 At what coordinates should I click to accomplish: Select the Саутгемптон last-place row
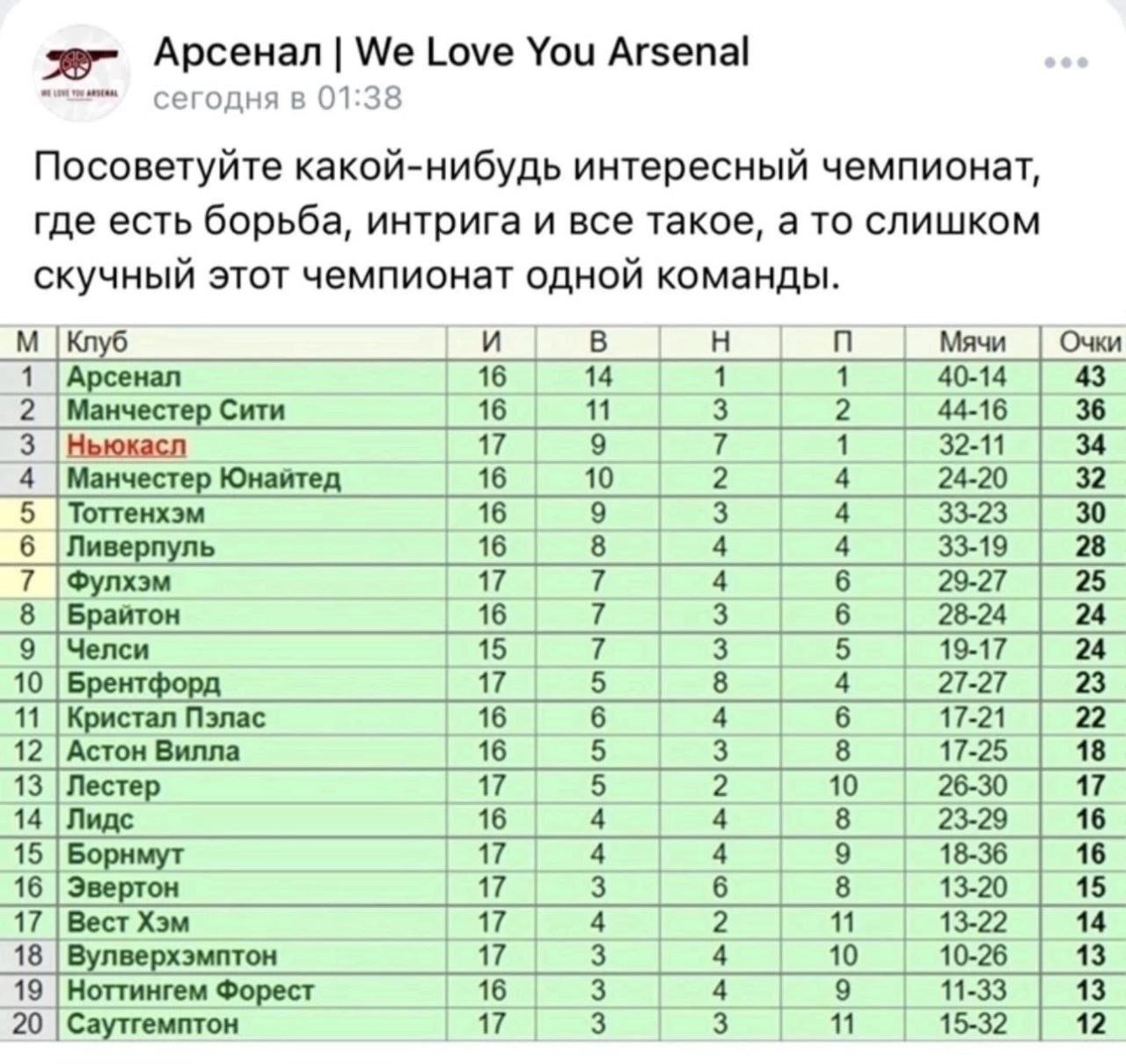[x=563, y=1024]
